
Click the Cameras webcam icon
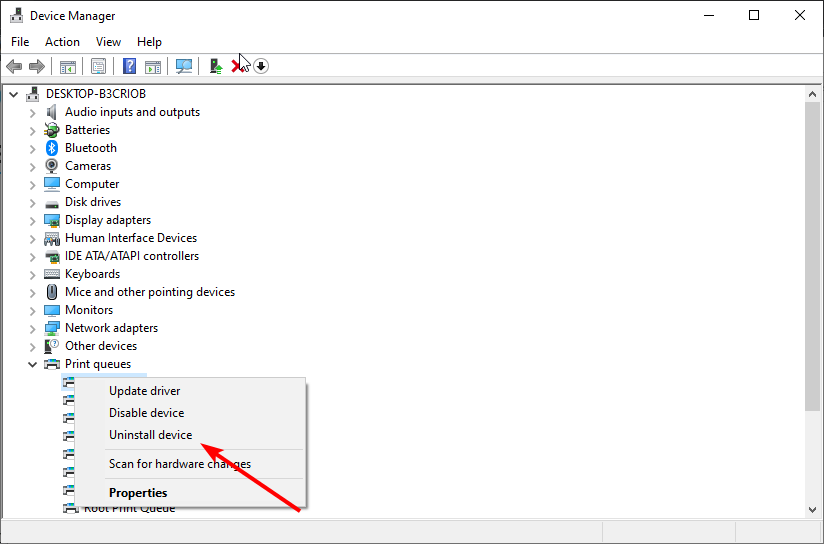point(52,166)
